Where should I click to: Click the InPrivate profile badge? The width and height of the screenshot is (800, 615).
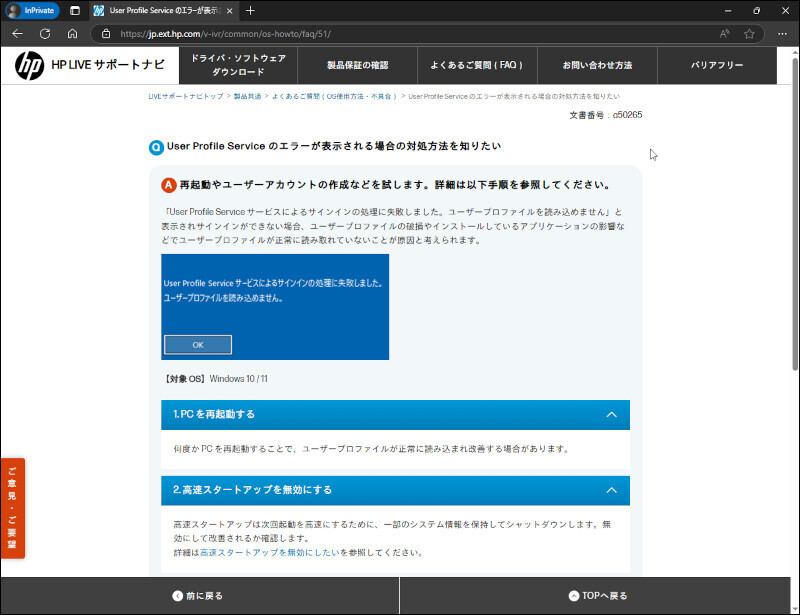click(x=32, y=10)
